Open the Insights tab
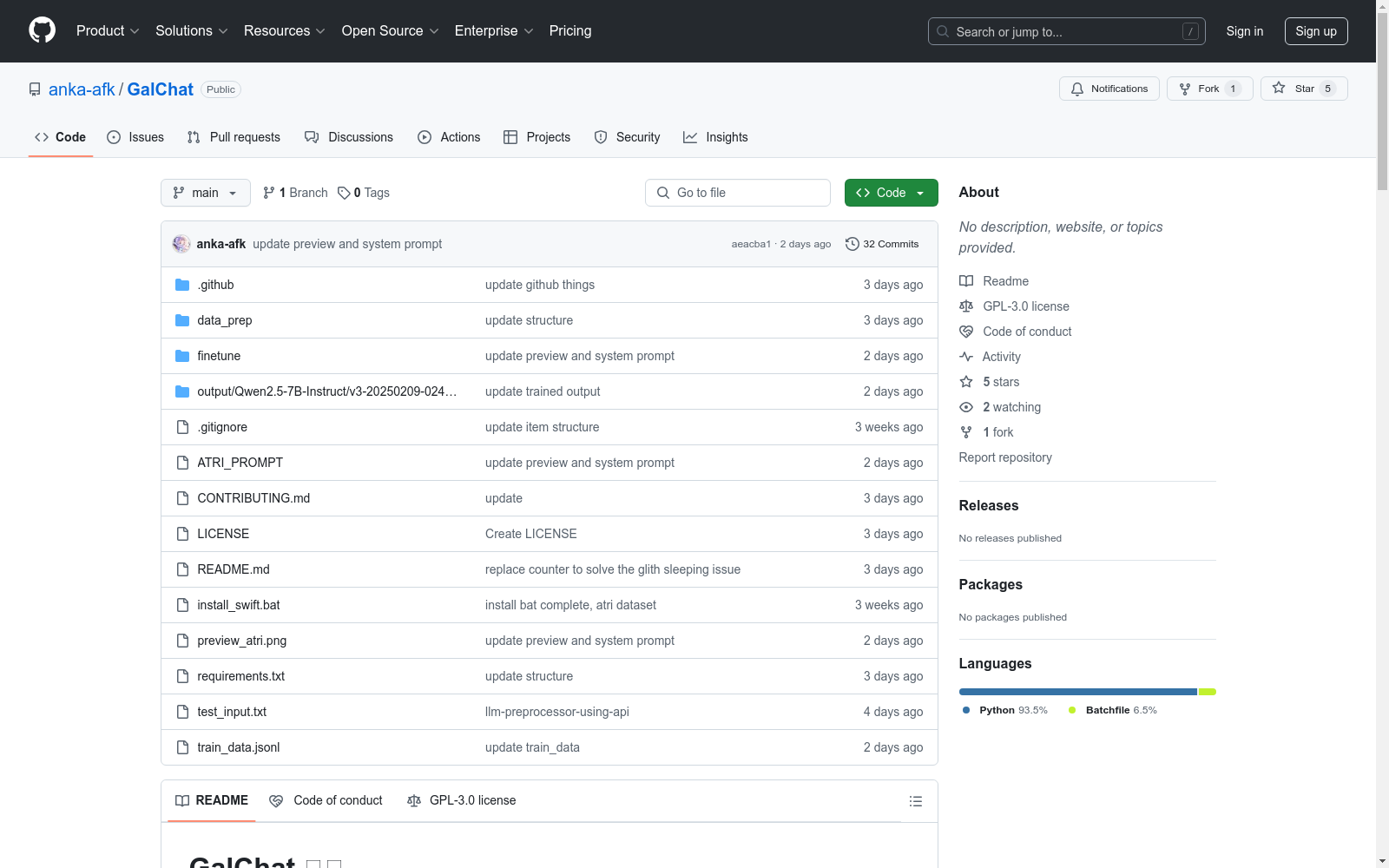Viewport: 1389px width, 868px height. pyautogui.click(x=715, y=137)
